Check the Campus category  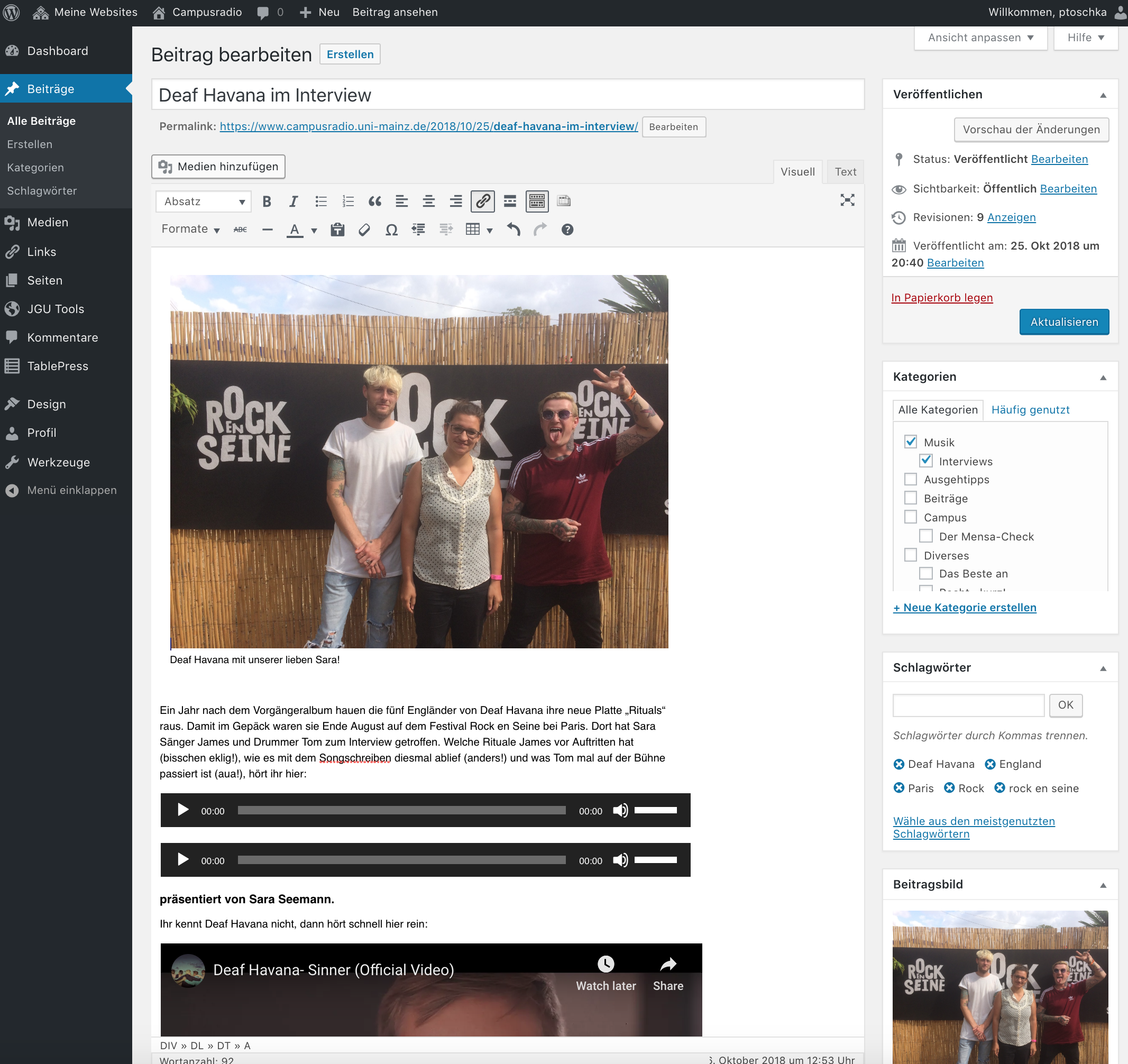(x=911, y=518)
